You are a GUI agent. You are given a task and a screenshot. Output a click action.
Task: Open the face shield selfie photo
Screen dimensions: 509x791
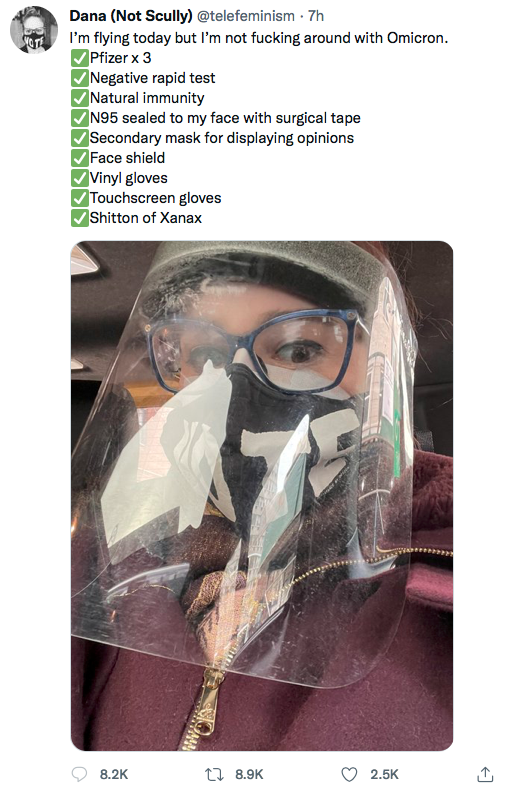tap(262, 496)
